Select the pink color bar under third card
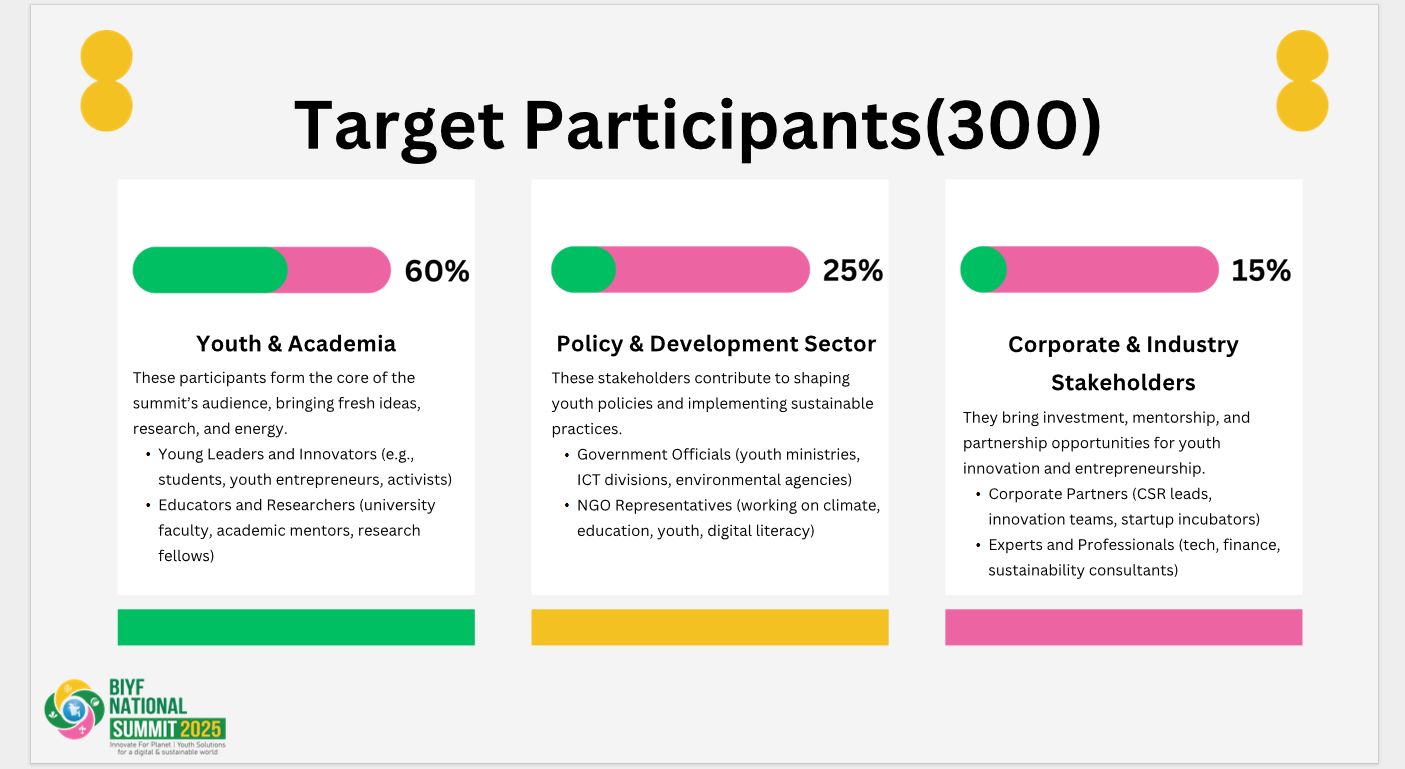 tap(1123, 627)
